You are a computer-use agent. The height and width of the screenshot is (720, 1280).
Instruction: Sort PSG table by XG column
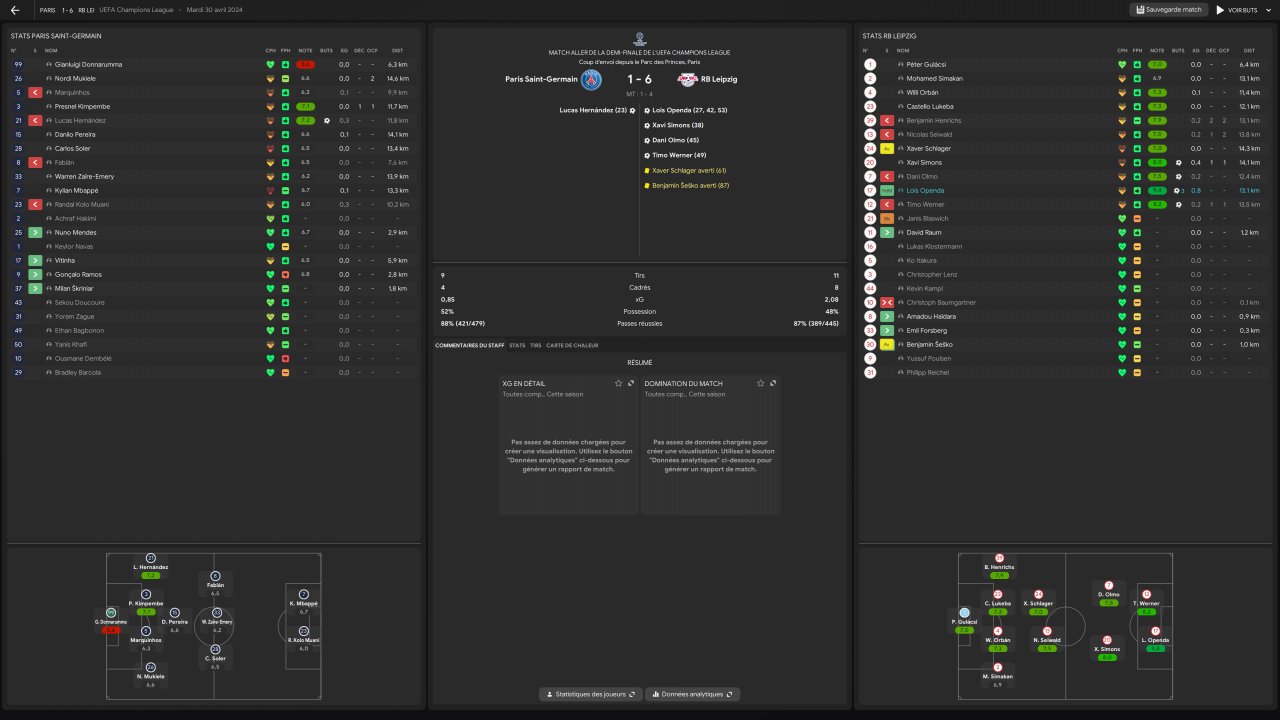[344, 50]
